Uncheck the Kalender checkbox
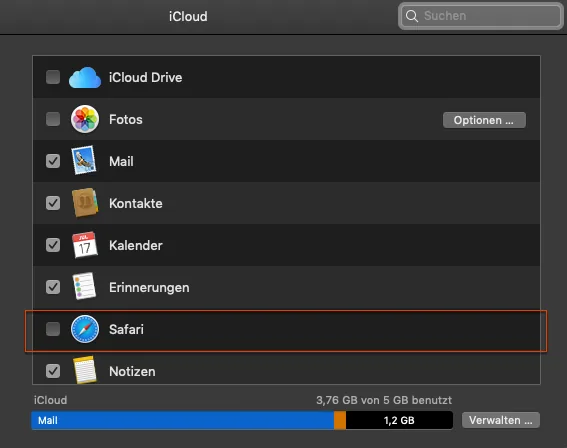 click(53, 245)
